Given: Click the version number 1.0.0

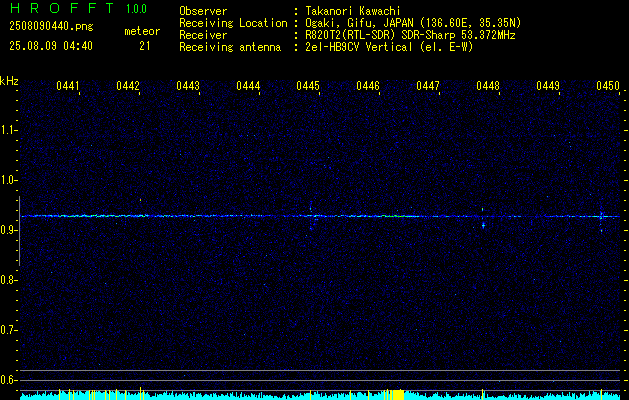Looking at the screenshot, I should [136, 9].
